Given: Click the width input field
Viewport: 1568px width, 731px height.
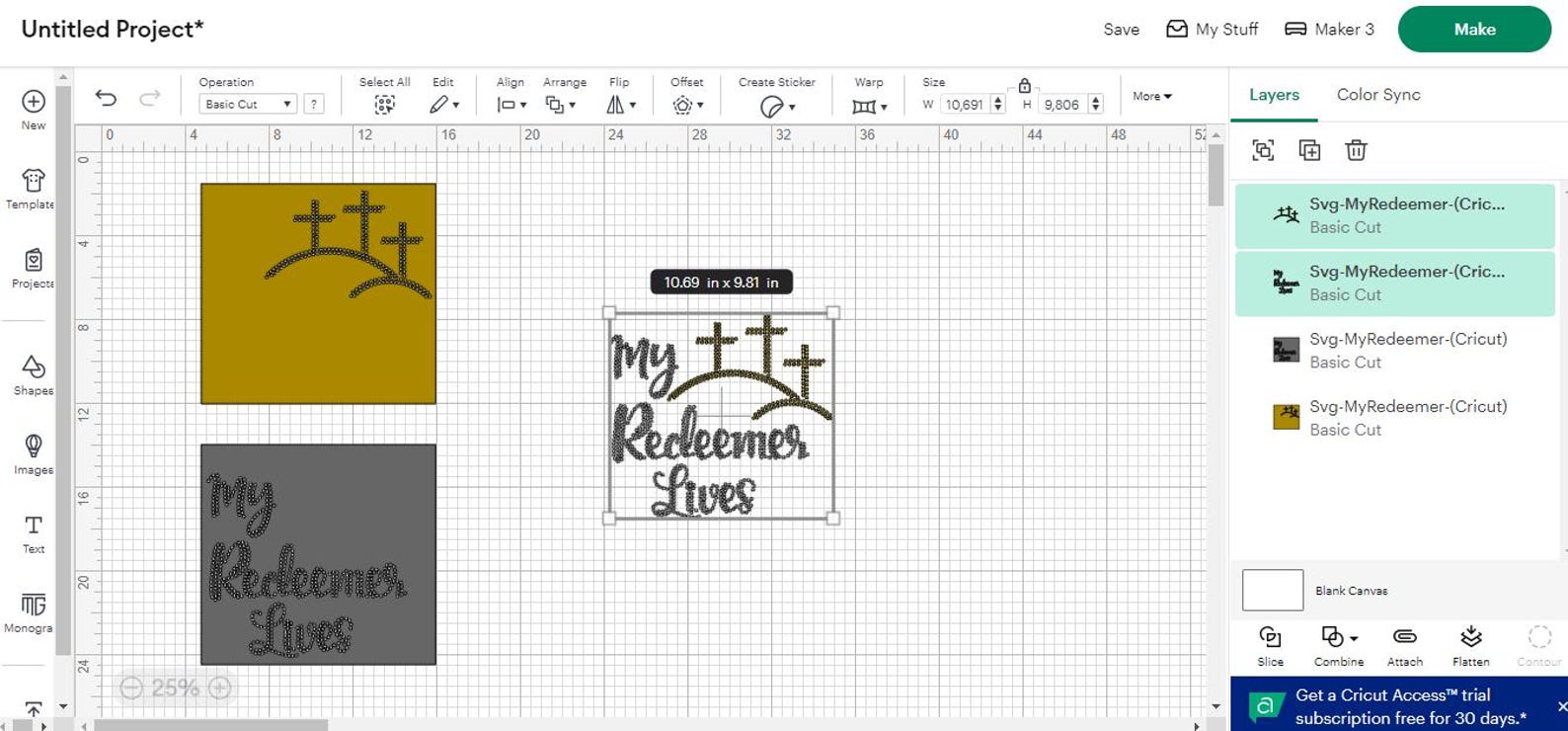Looking at the screenshot, I should pyautogui.click(x=964, y=104).
